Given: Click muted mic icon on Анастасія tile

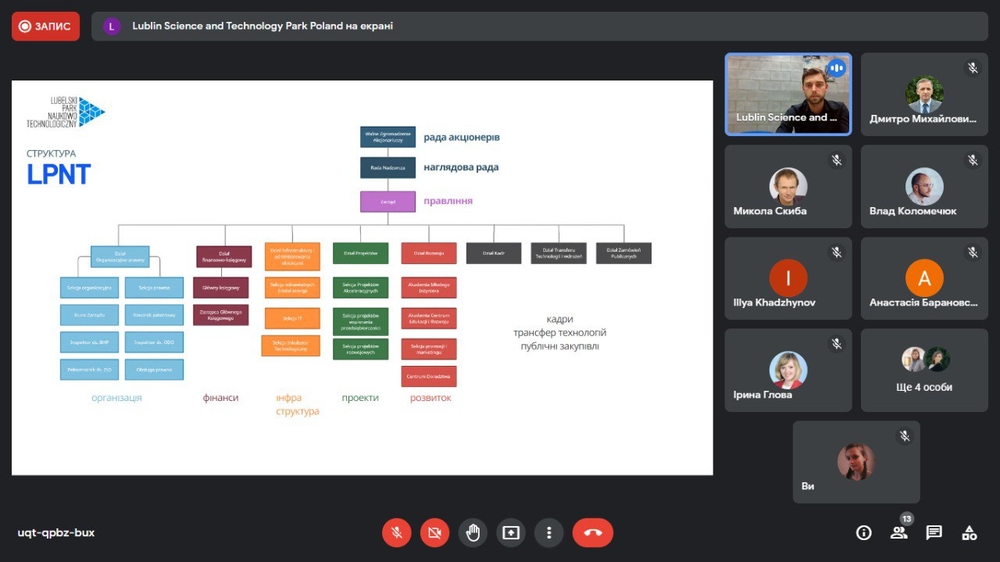Looking at the screenshot, I should pyautogui.click(x=973, y=253).
